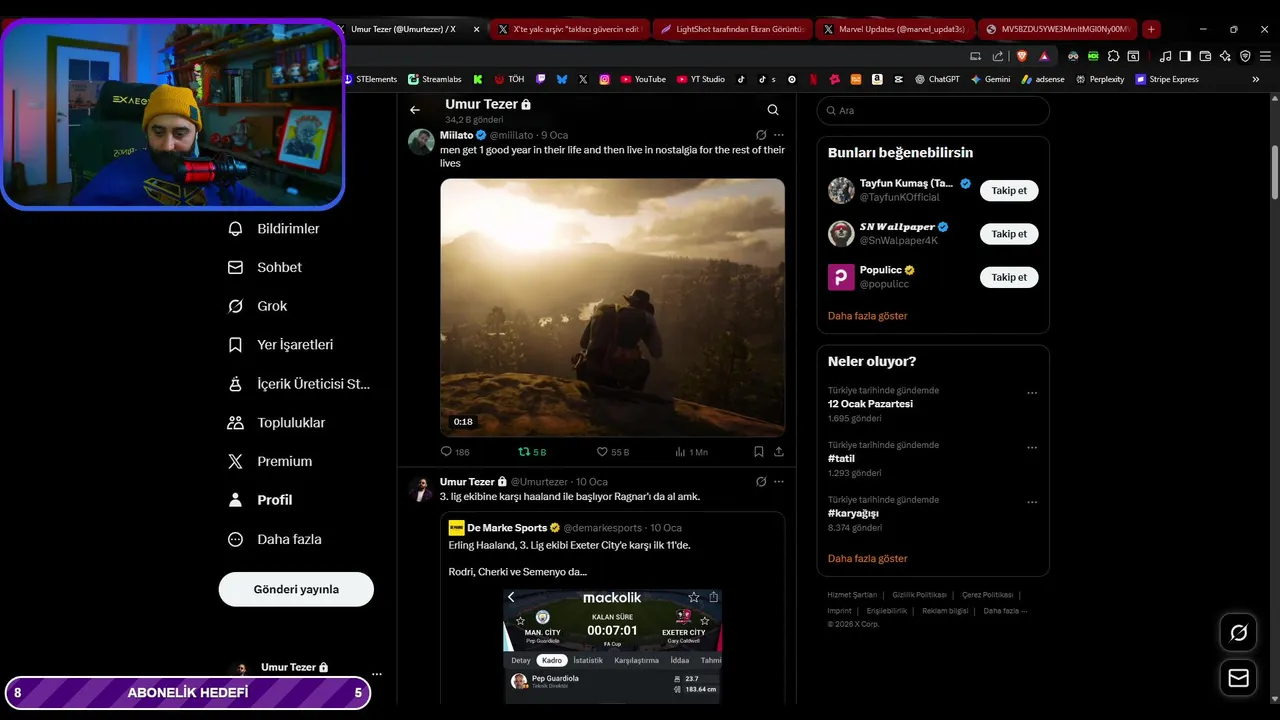Expand Daha fazla sidebar menu
The height and width of the screenshot is (720, 1280).
pos(275,539)
